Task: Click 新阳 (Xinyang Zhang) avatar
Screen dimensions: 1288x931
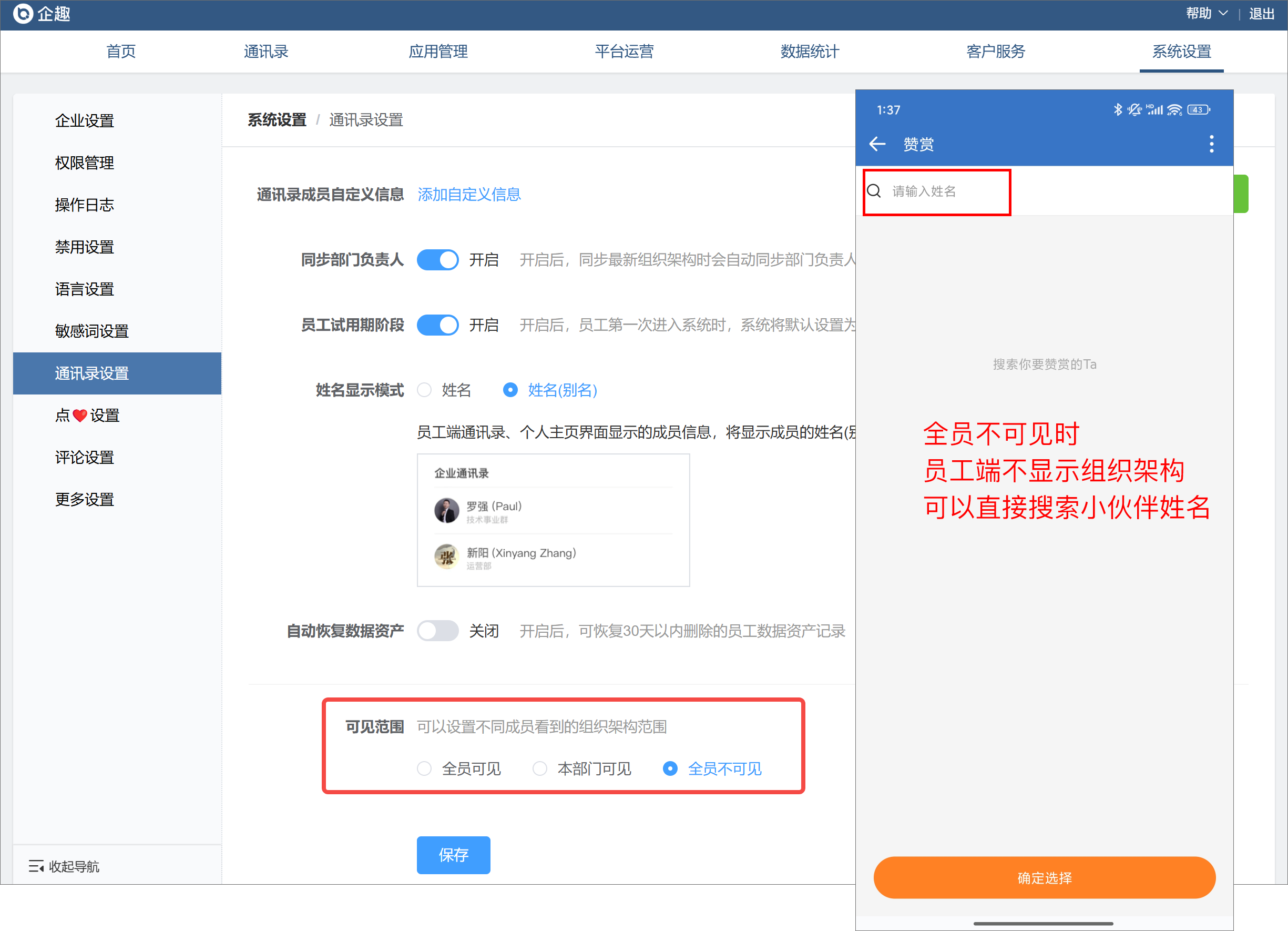Action: point(446,556)
